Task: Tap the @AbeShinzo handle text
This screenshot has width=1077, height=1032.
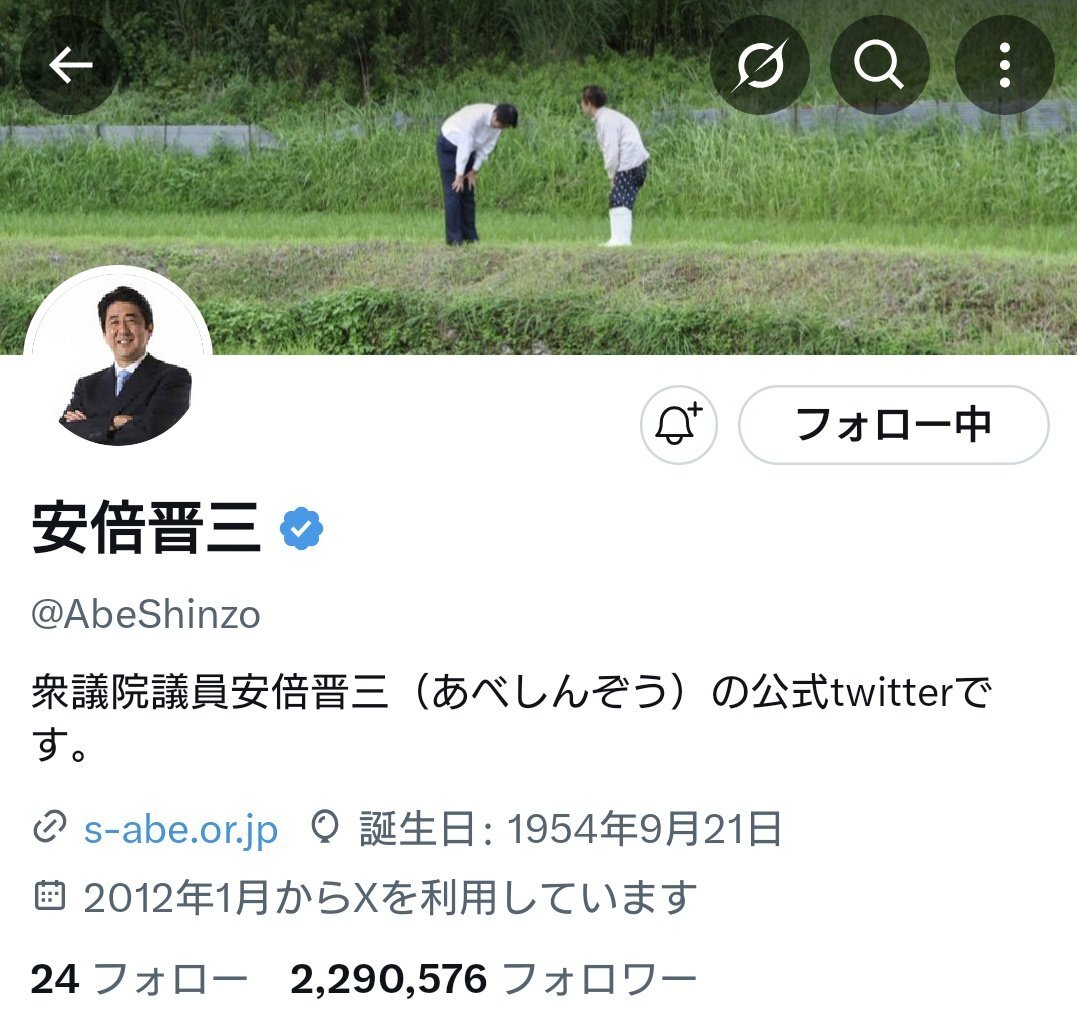Action: click(146, 614)
